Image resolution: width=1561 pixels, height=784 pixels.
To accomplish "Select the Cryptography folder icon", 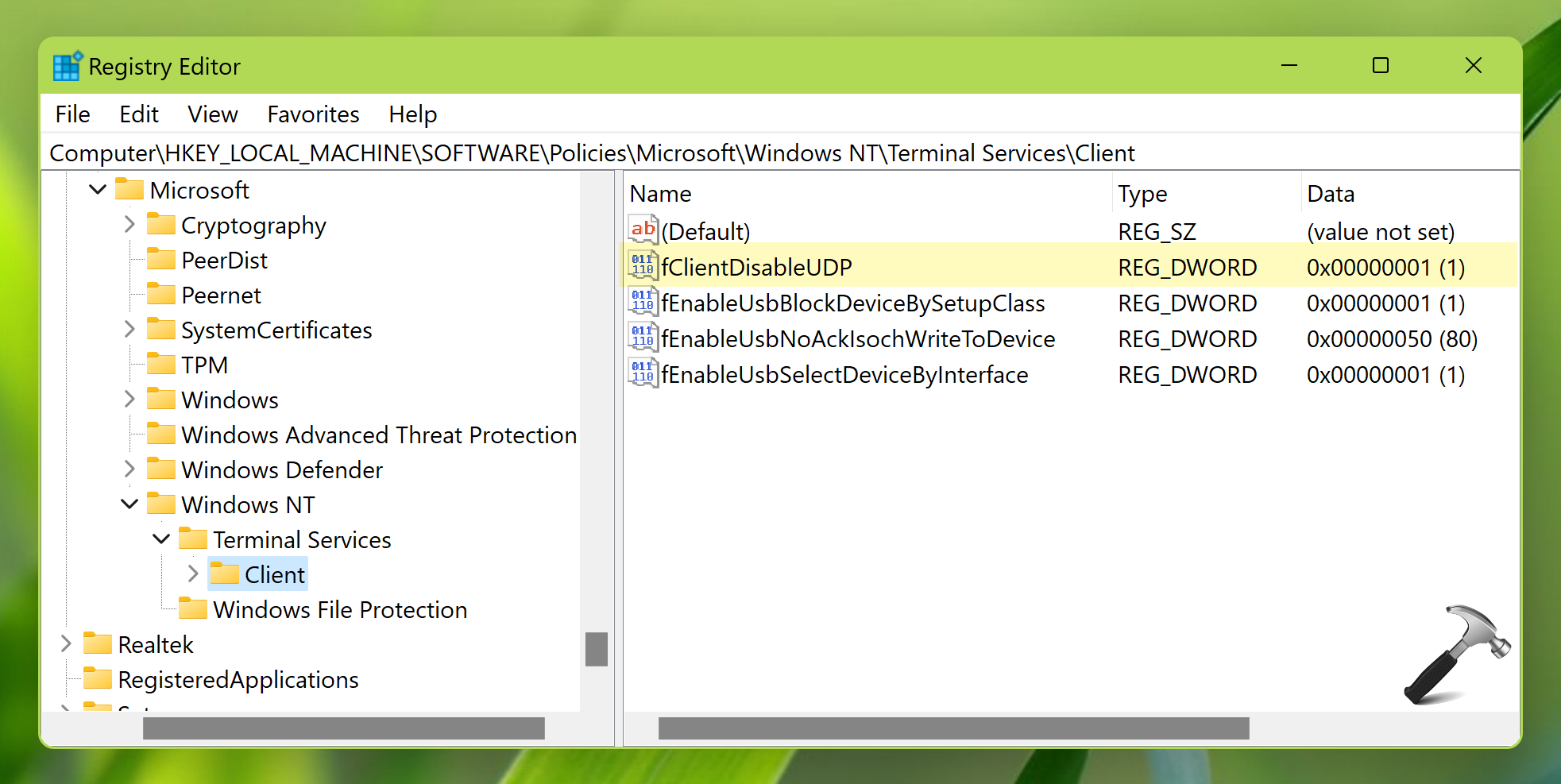I will [161, 225].
